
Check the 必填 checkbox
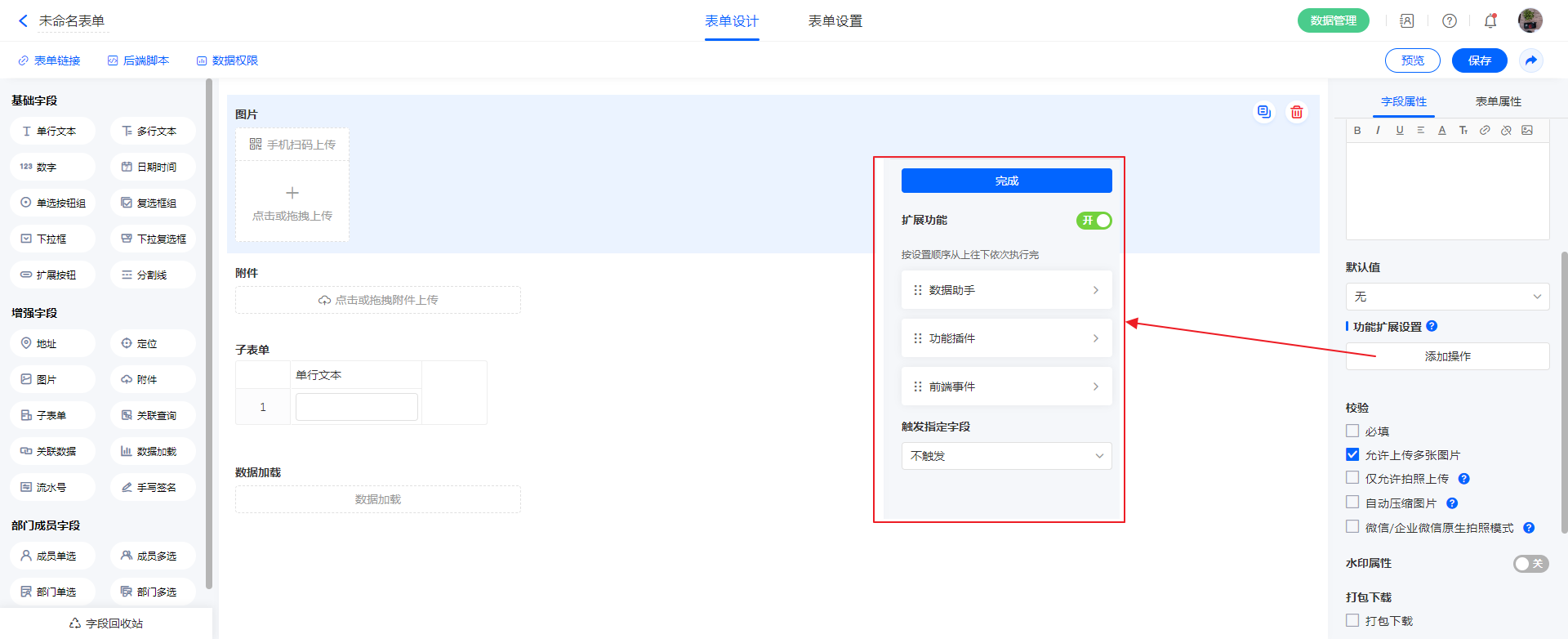1352,431
